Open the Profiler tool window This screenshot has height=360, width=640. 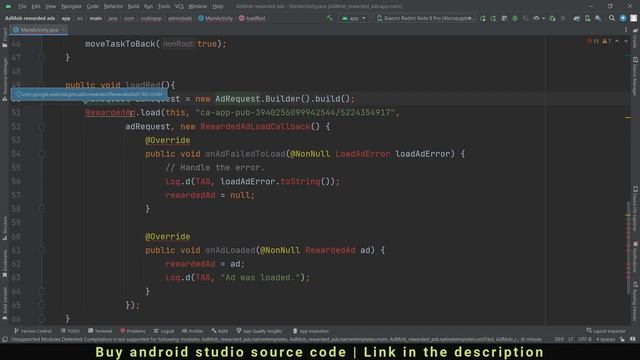coord(193,331)
